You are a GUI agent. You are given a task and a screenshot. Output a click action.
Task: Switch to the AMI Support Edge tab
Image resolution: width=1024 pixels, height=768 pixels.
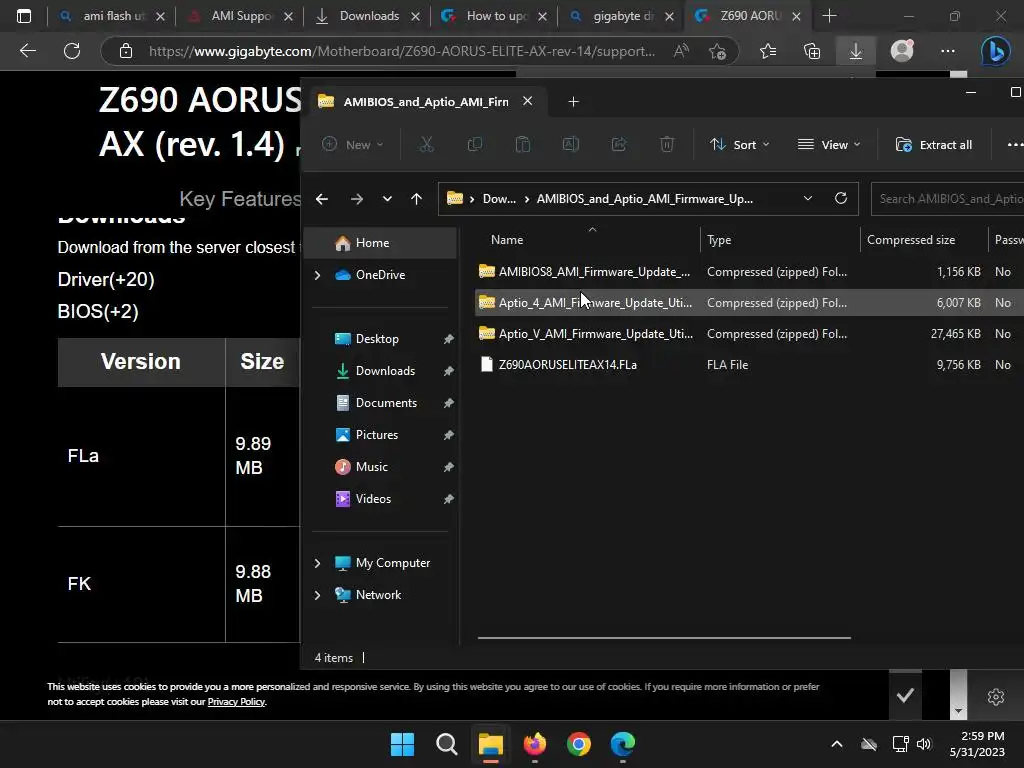(242, 16)
